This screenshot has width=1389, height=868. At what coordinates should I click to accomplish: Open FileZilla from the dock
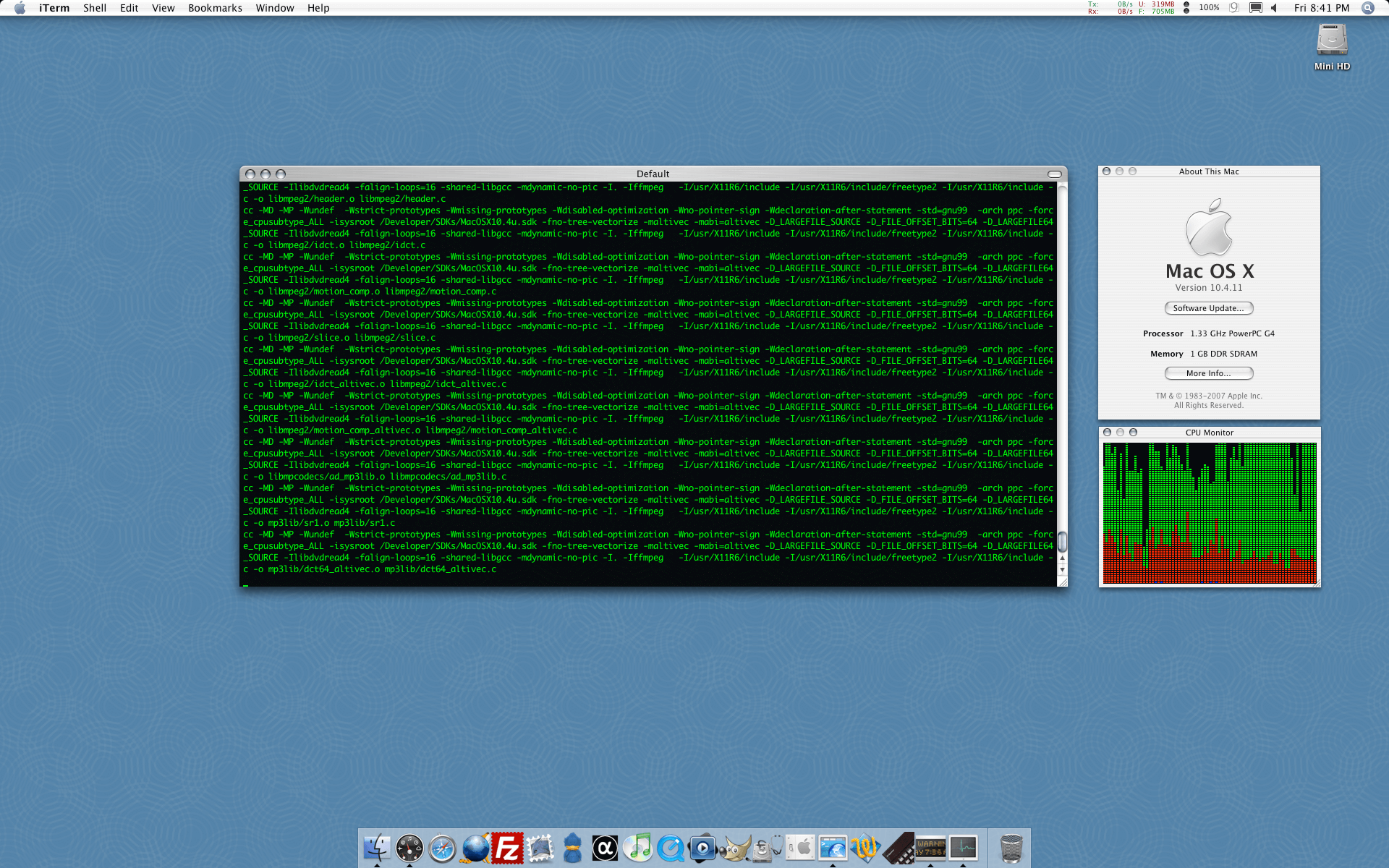507,848
